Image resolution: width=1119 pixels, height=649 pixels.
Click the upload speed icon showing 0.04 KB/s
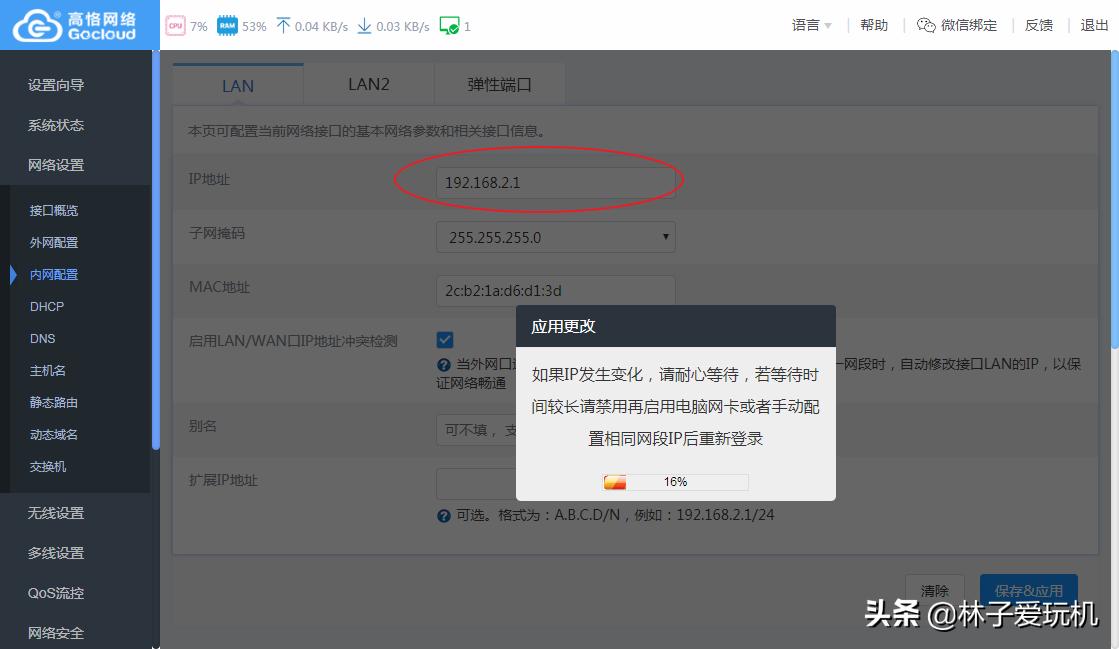[284, 25]
